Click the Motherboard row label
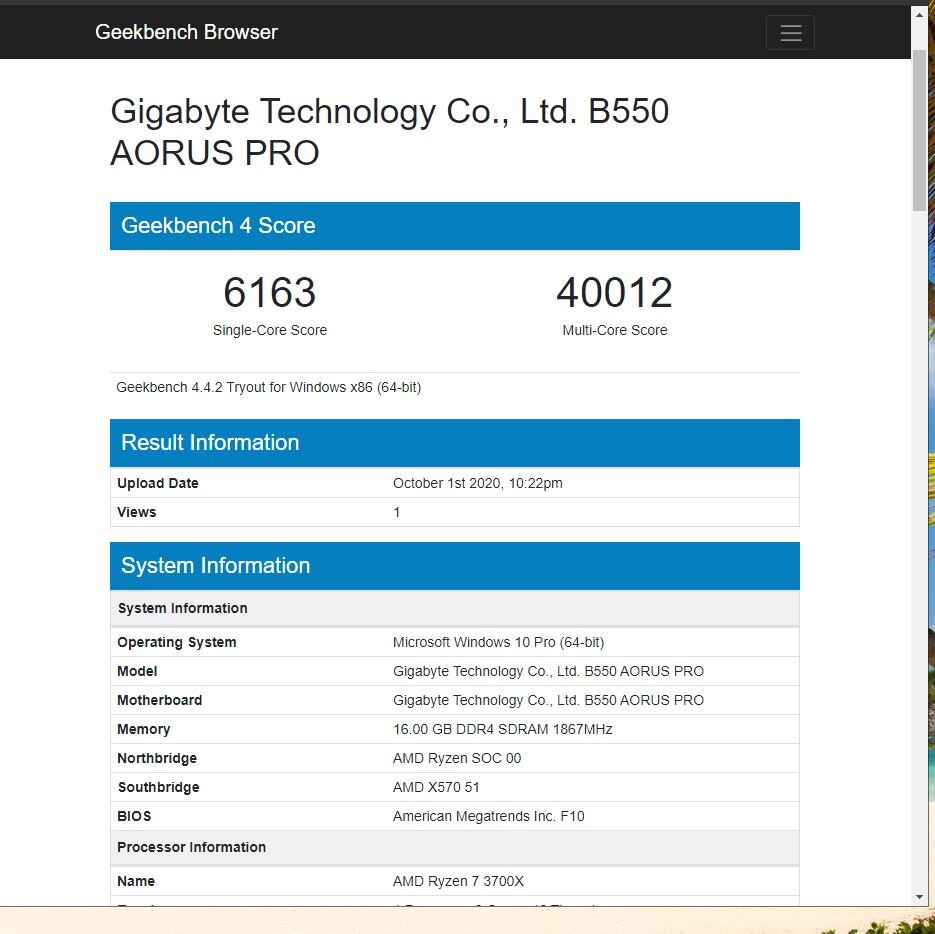This screenshot has width=935, height=934. 159,700
